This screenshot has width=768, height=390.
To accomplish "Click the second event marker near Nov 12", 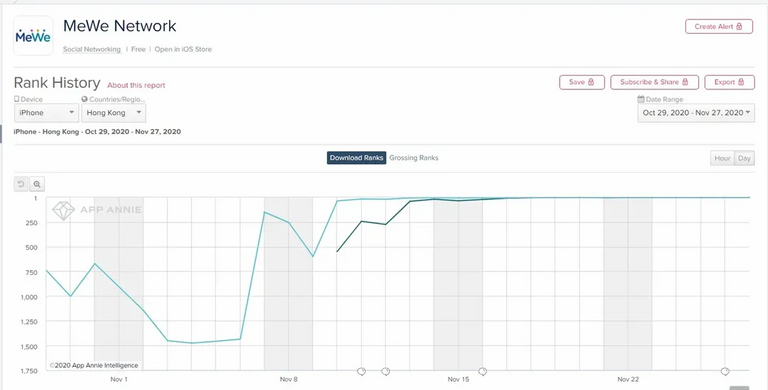I will tap(385, 372).
